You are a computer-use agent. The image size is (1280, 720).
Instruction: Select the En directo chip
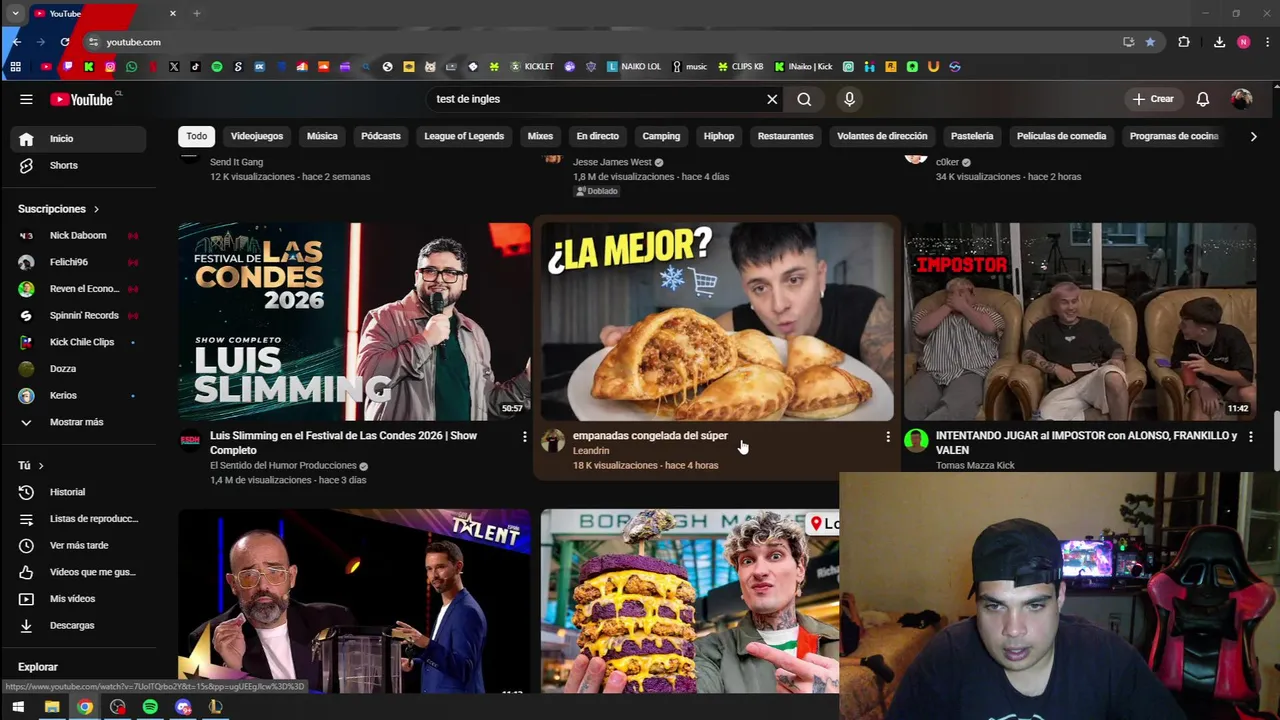pyautogui.click(x=598, y=136)
